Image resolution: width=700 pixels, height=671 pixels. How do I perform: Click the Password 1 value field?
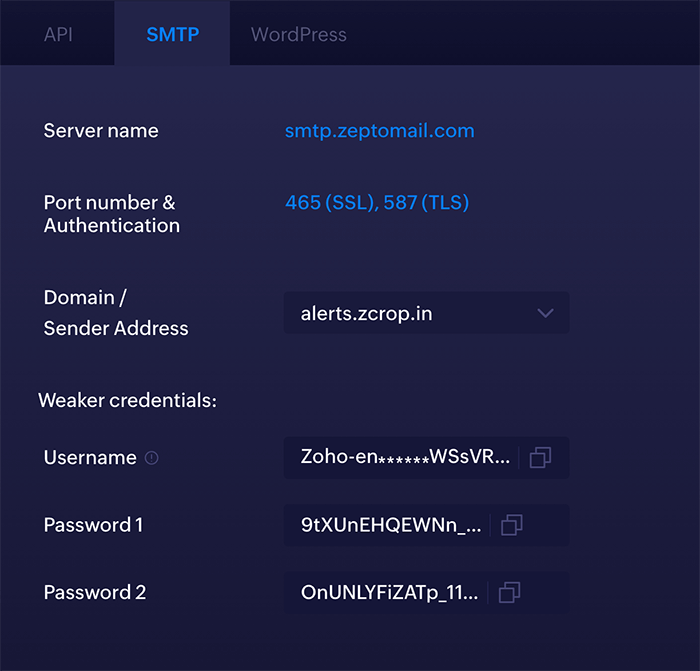pyautogui.click(x=391, y=525)
